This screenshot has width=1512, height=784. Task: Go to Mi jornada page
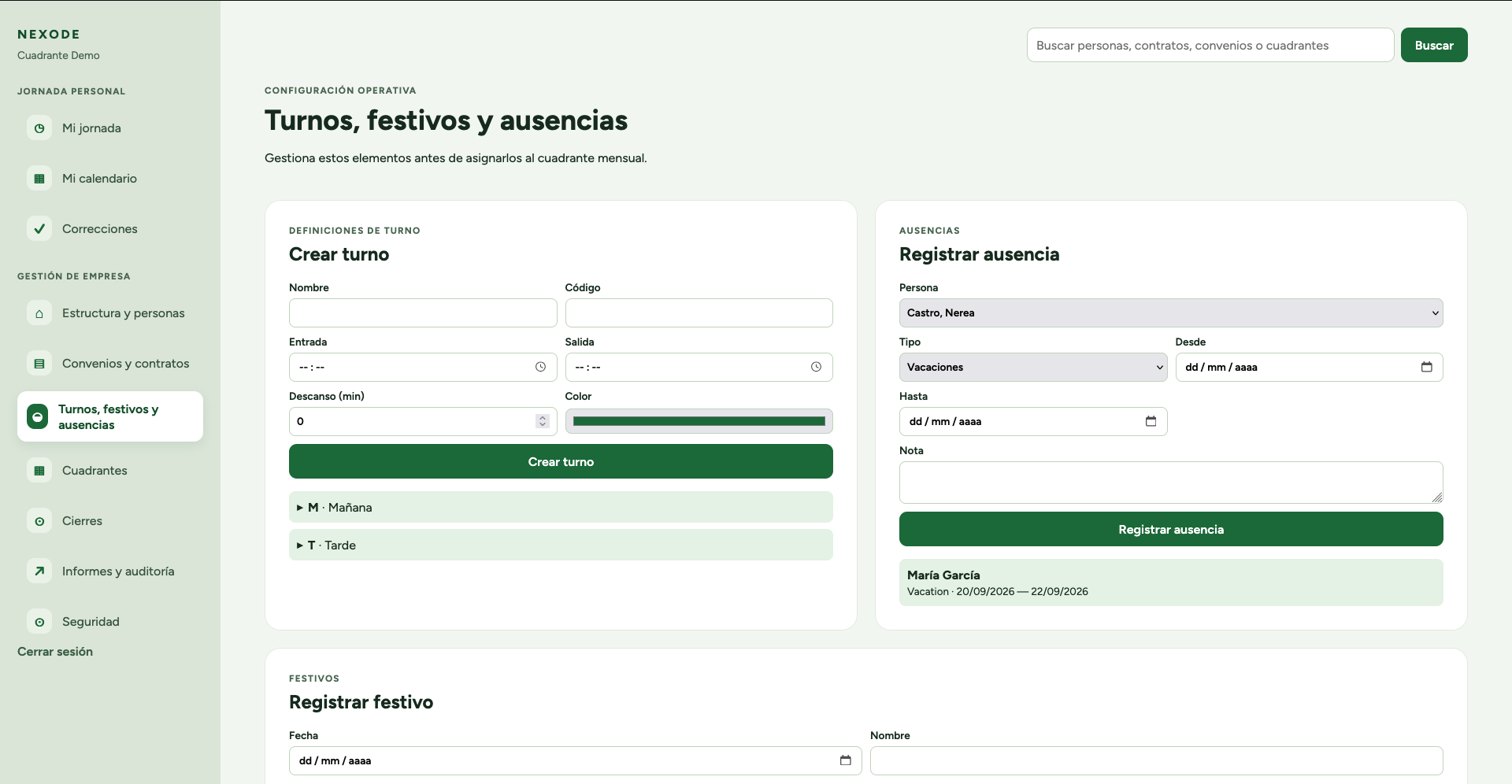point(110,128)
